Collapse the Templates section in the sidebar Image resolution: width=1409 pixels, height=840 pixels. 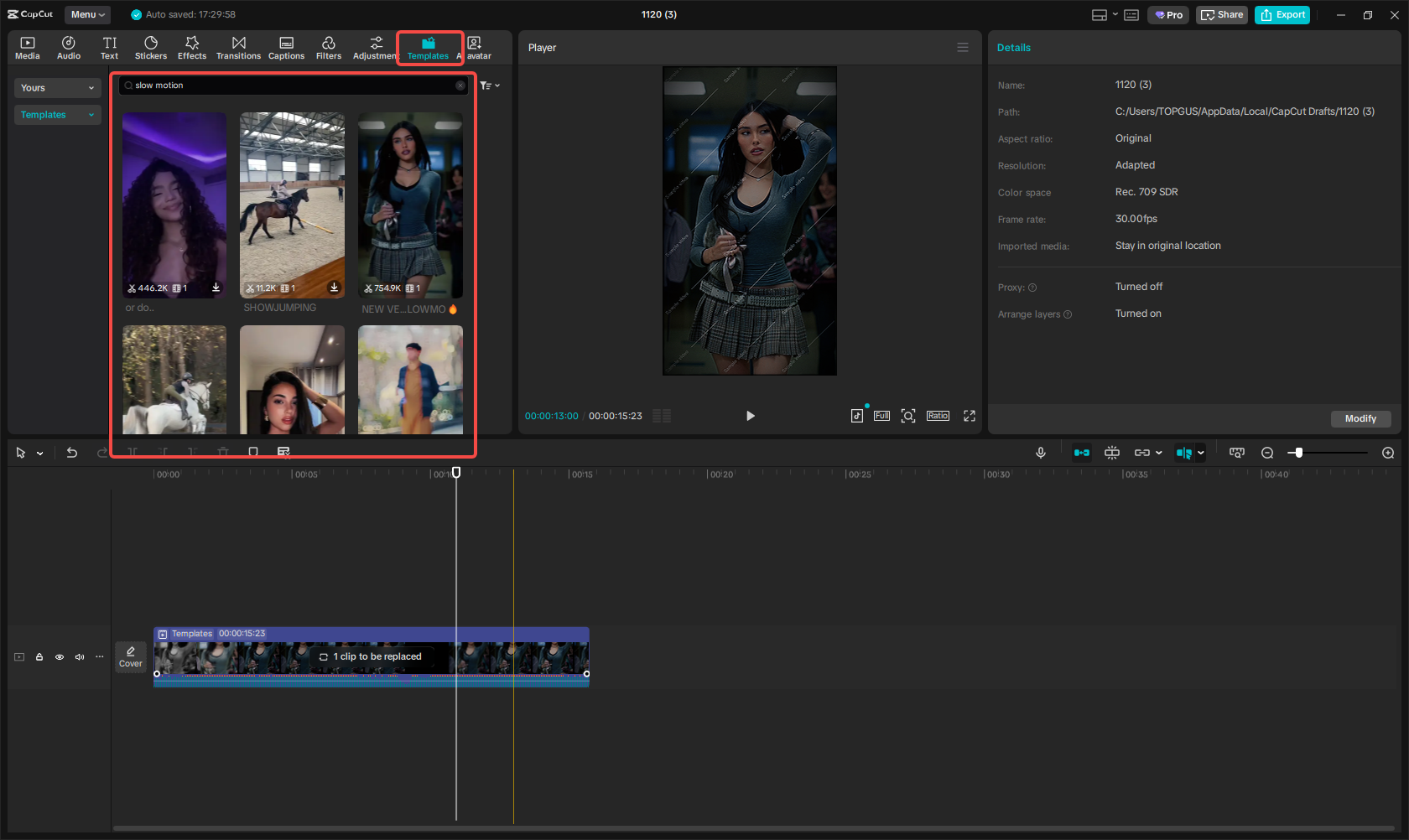[91, 115]
